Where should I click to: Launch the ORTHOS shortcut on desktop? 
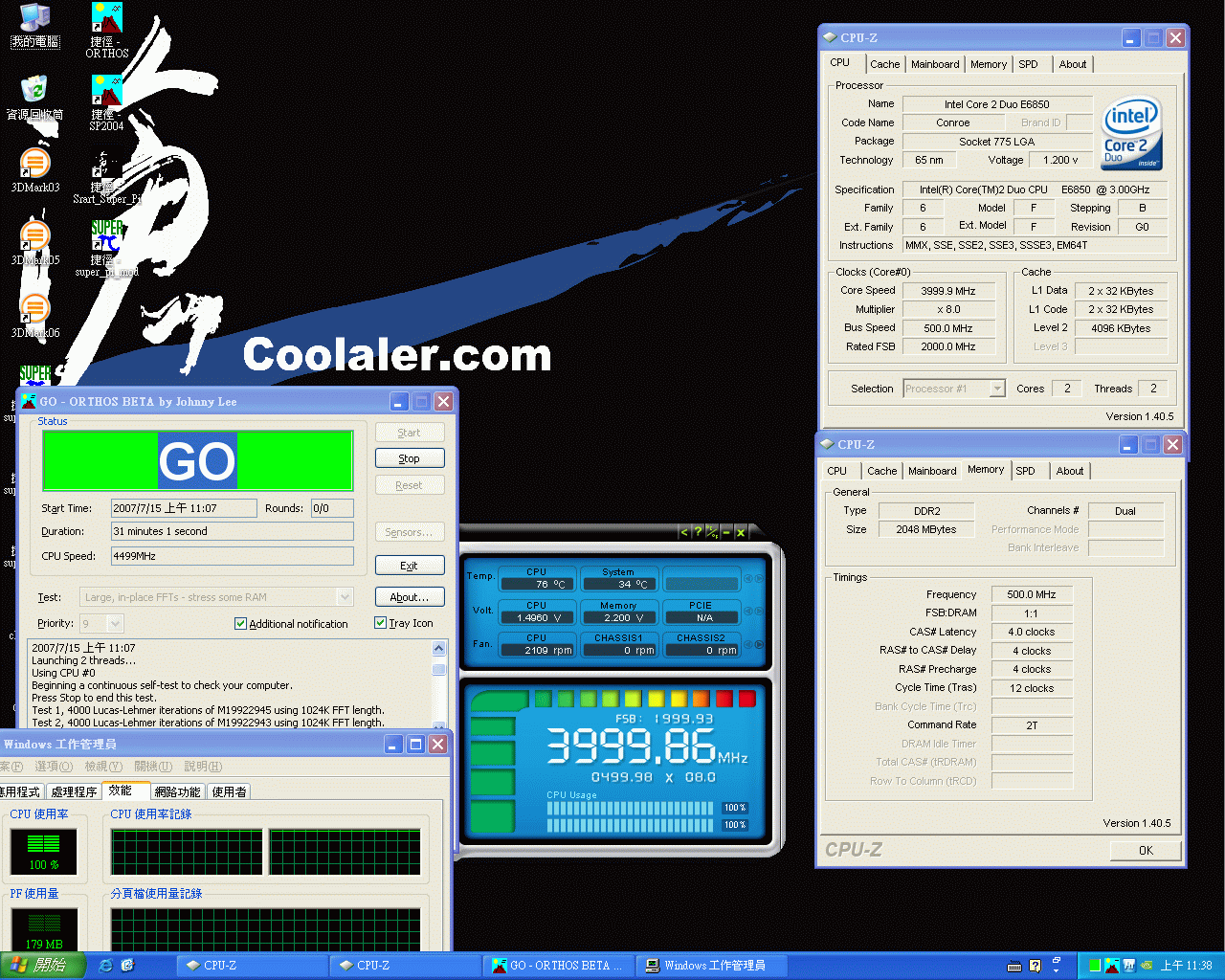coord(107,29)
